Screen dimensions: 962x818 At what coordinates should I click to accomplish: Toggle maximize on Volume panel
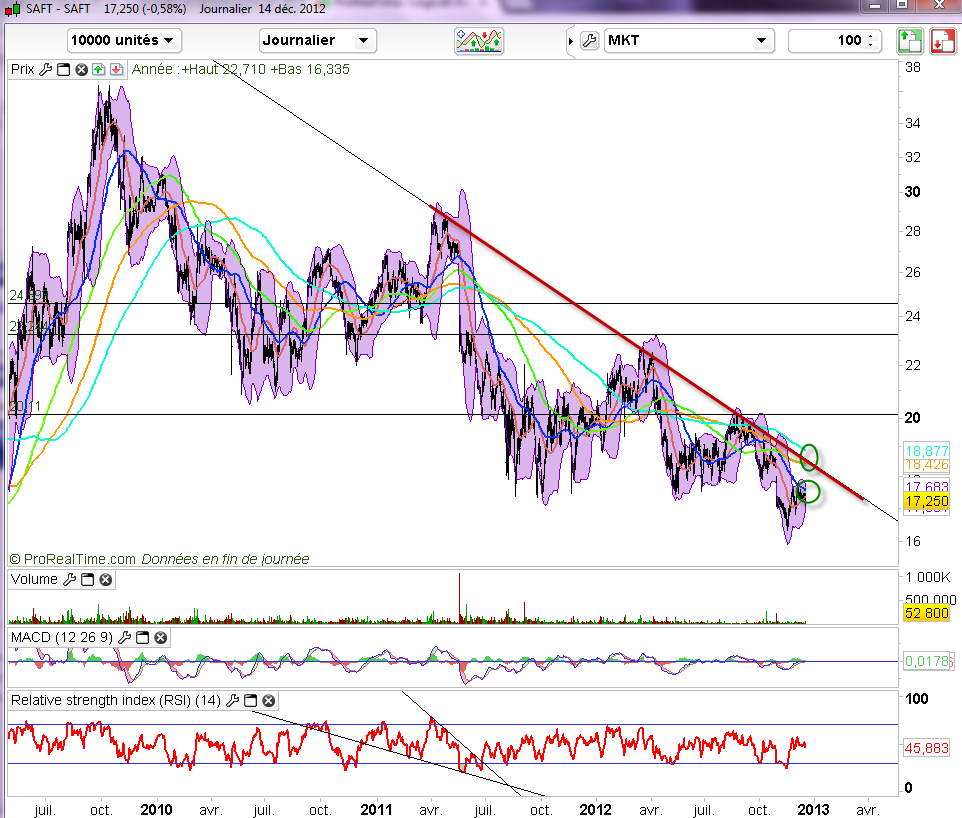[x=87, y=579]
